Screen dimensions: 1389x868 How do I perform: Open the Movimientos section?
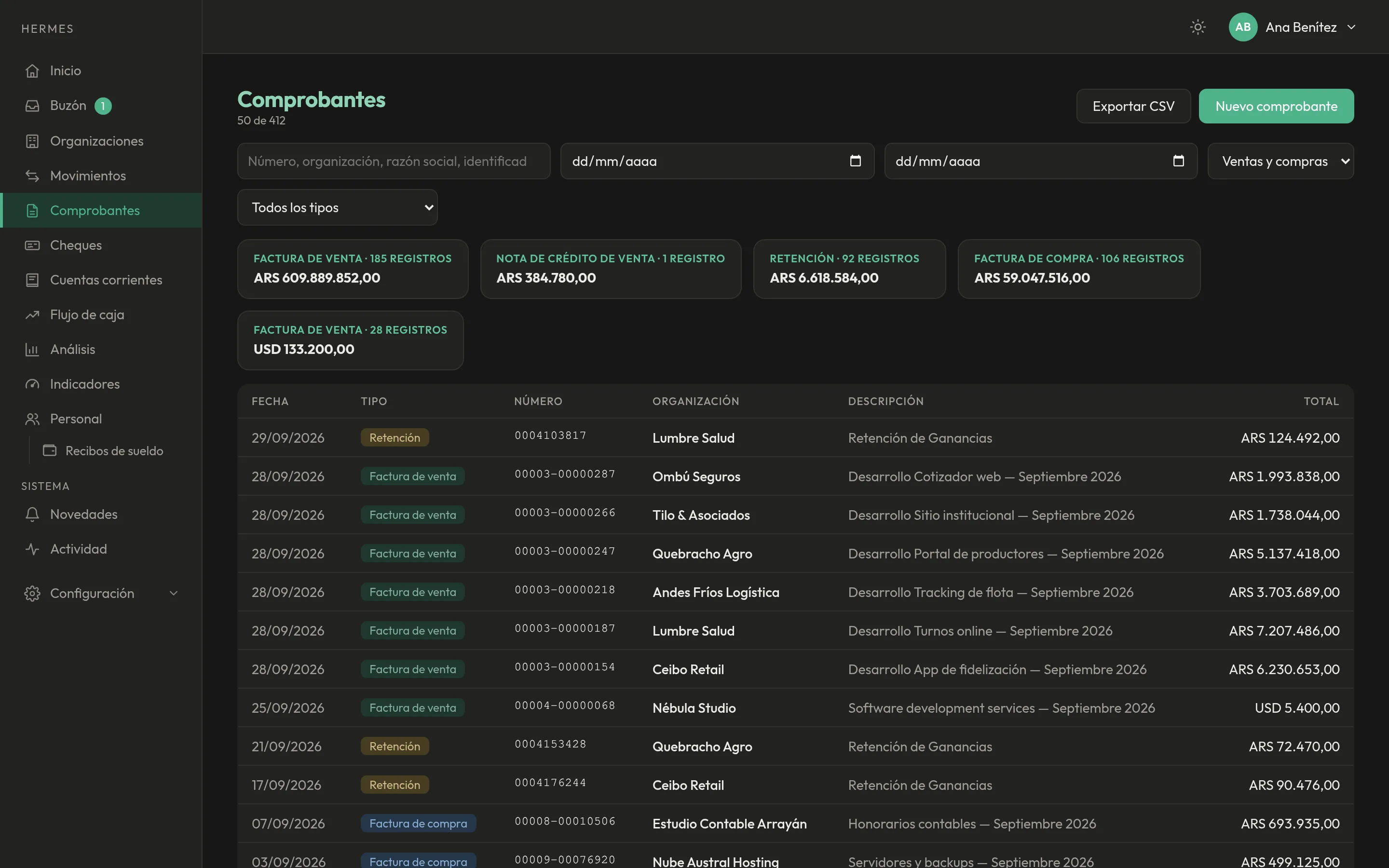[102, 176]
